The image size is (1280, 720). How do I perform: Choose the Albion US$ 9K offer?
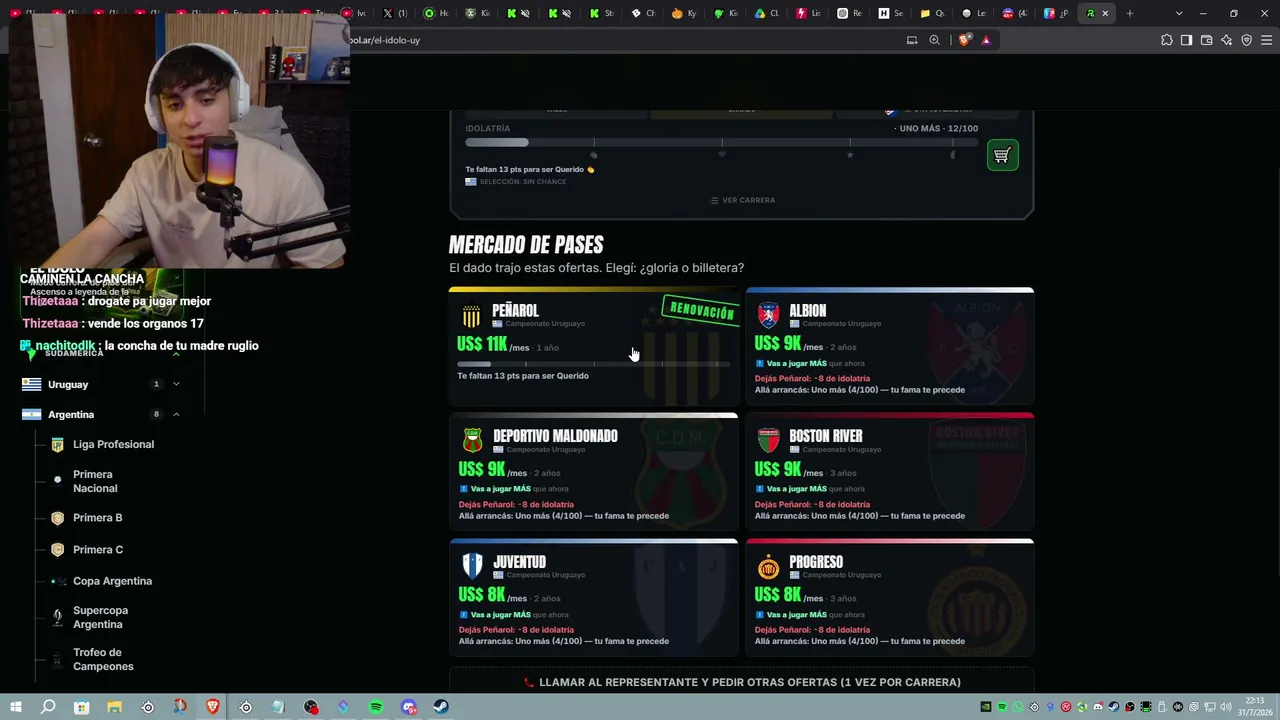(x=890, y=346)
